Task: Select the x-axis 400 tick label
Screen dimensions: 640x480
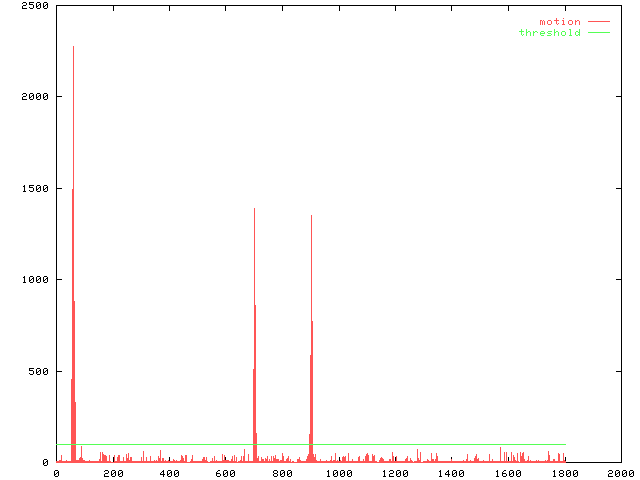Action: 169,474
